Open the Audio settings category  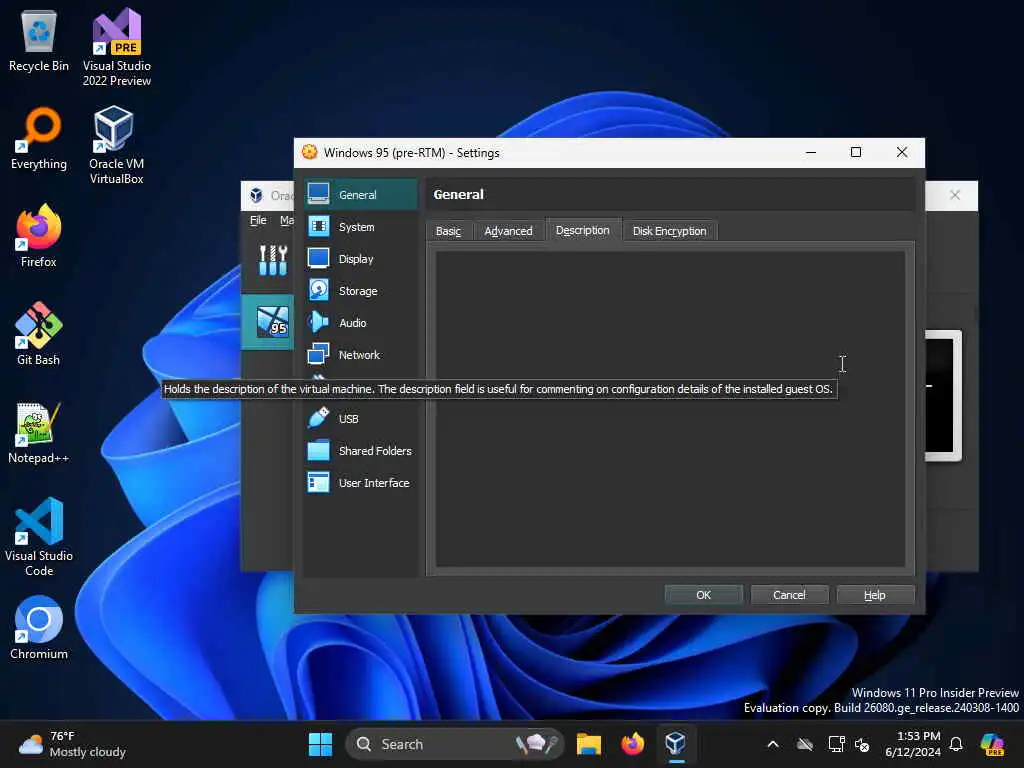tap(360, 323)
